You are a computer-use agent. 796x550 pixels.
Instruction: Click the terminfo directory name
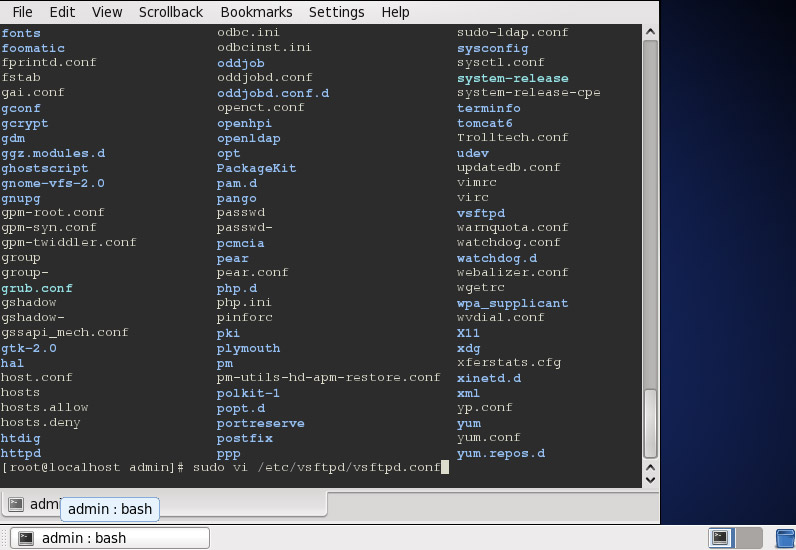489,108
